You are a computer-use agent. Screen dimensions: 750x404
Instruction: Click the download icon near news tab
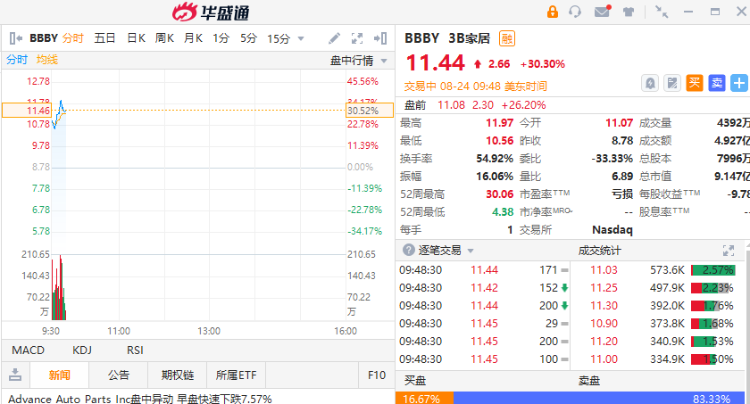coord(15,374)
